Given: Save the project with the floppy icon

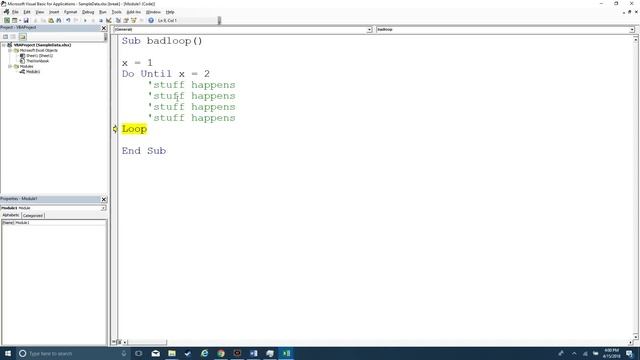Looking at the screenshot, I should pyautogui.click(x=26, y=20).
